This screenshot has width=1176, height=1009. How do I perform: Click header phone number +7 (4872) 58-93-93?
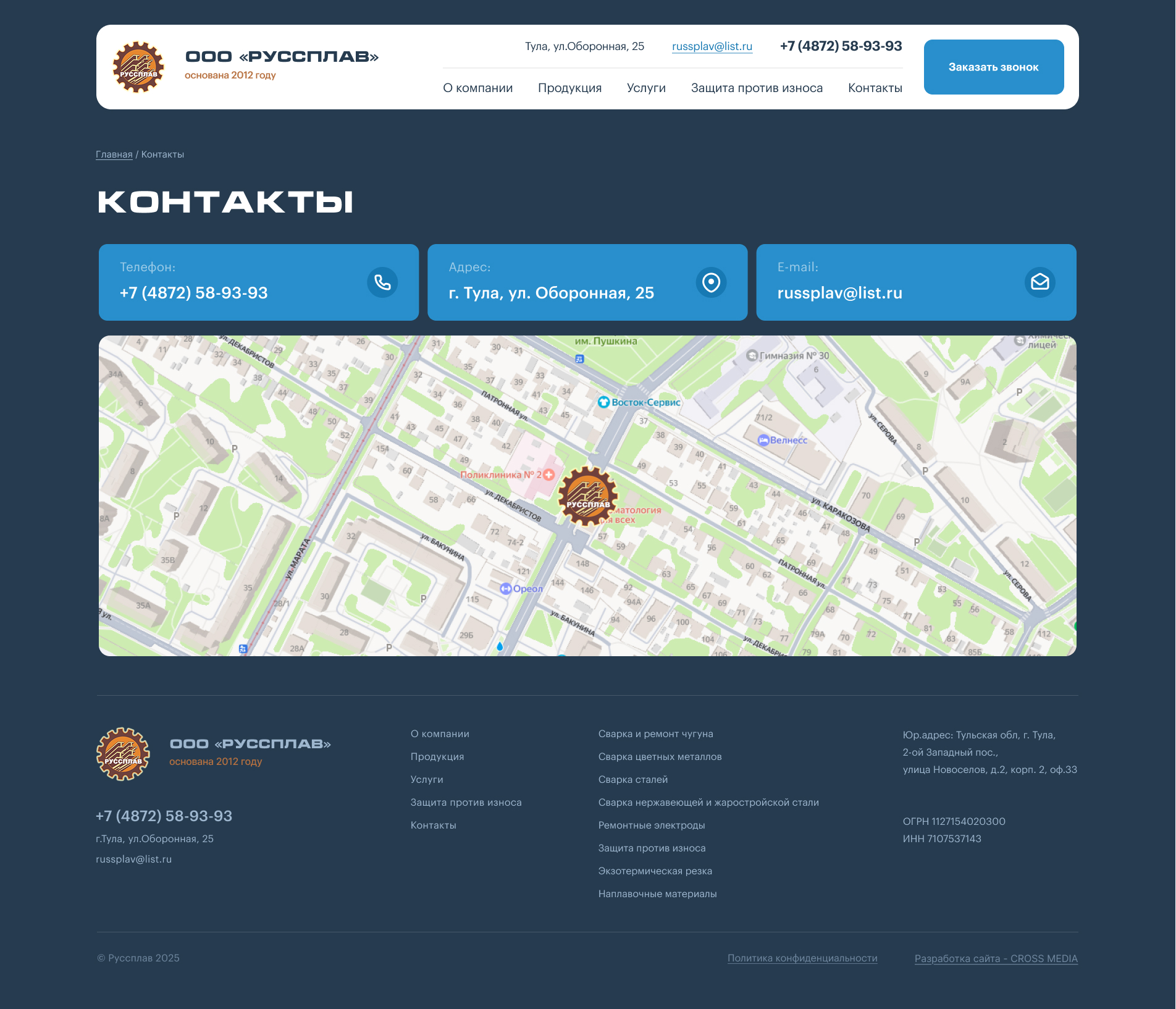pyautogui.click(x=841, y=46)
